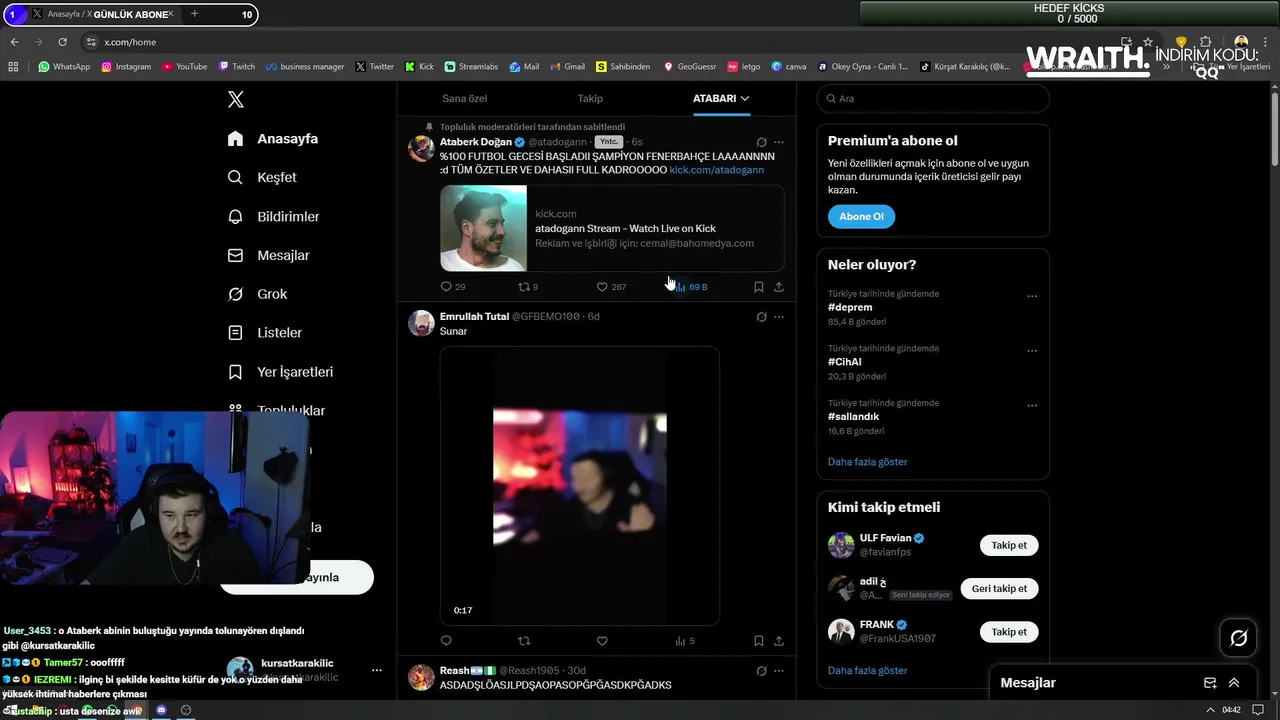Open the #CihAI trending topic
This screenshot has height=720, width=1280.
coord(845,362)
